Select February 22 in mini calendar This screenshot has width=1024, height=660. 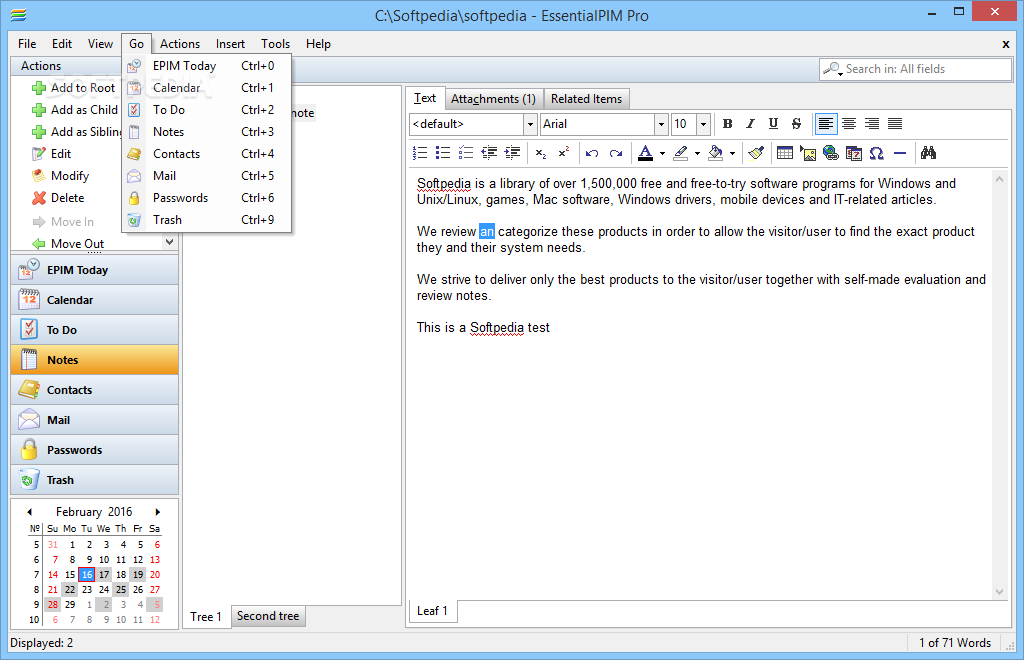(70, 589)
